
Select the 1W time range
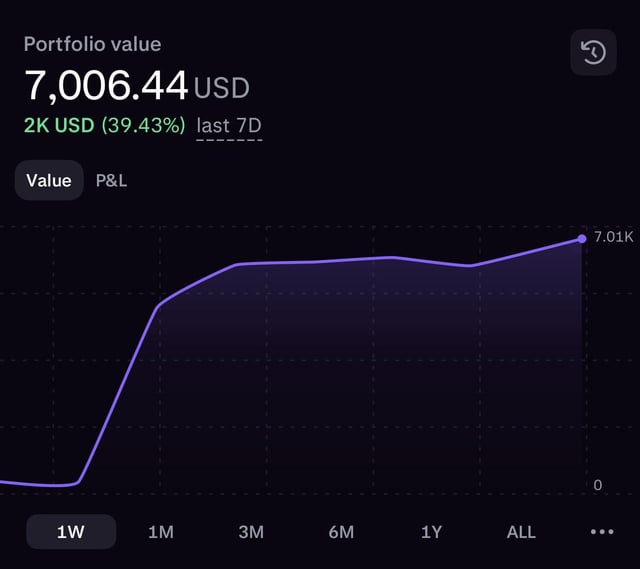coord(71,532)
